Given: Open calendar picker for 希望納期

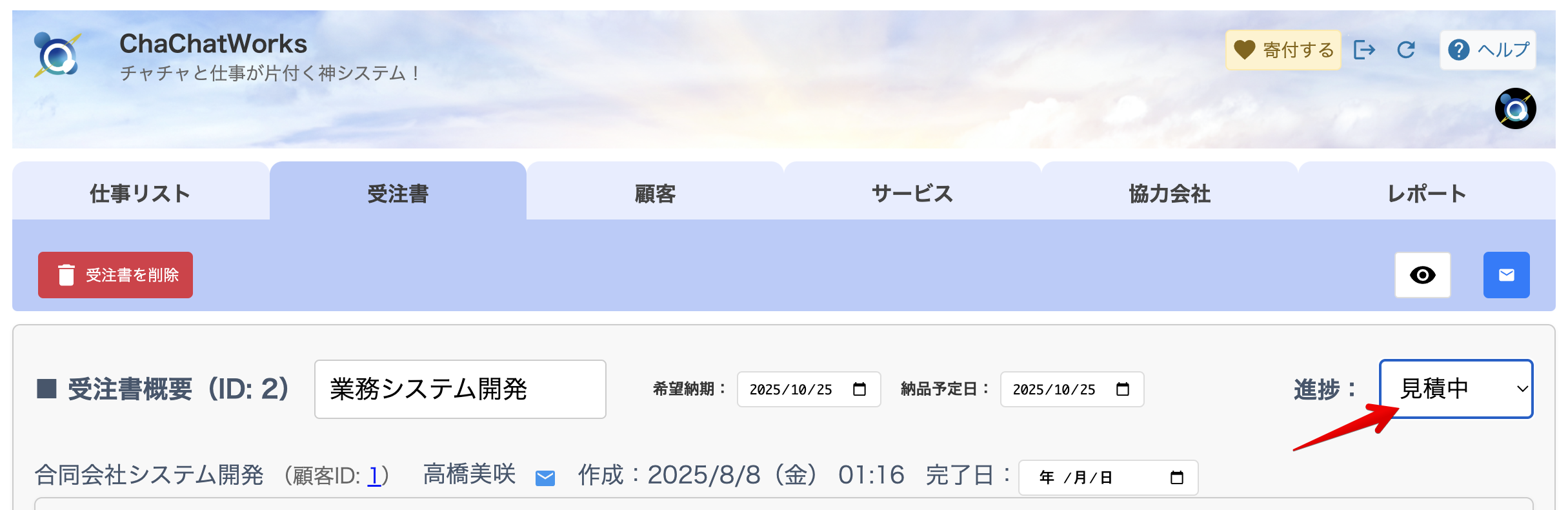Looking at the screenshot, I should 859,389.
